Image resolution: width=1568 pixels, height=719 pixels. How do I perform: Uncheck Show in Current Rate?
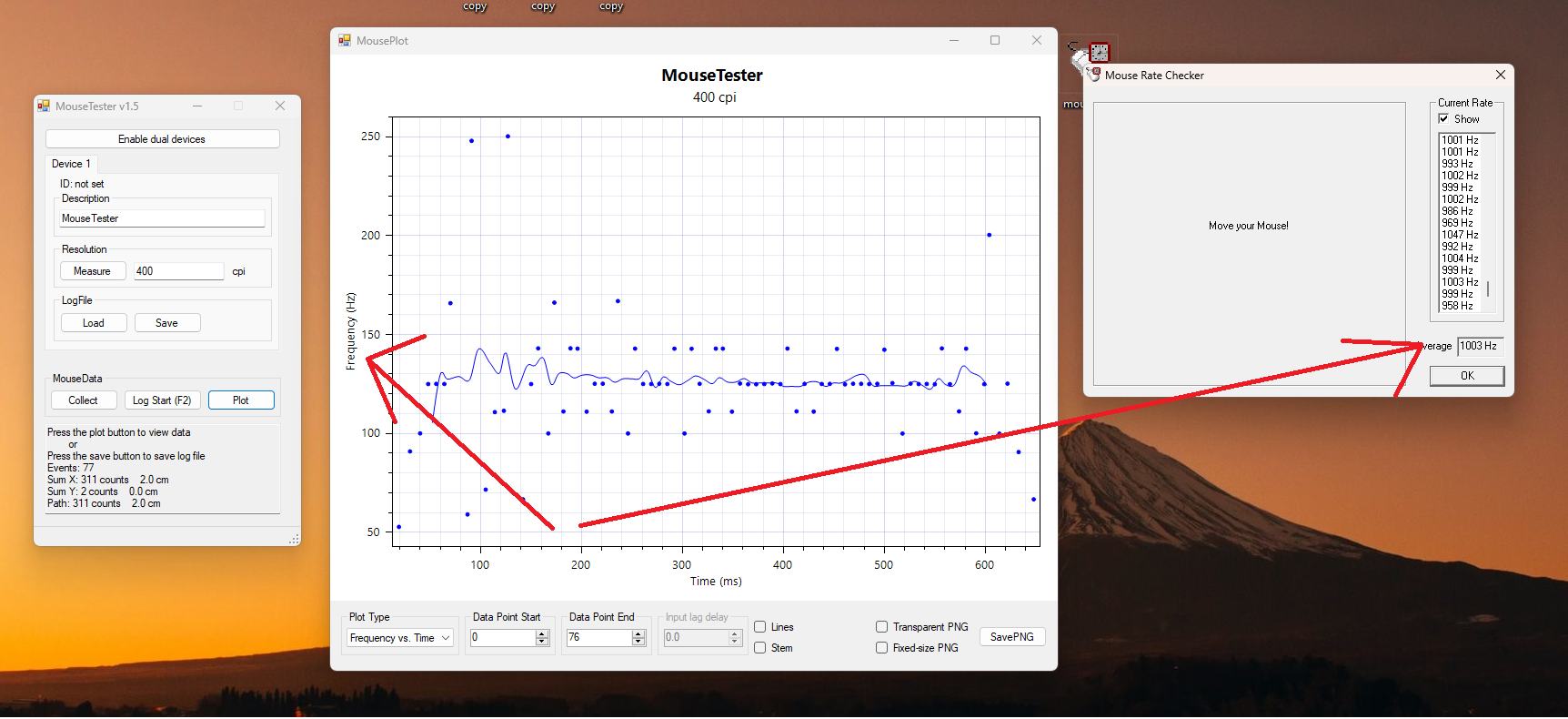pos(1443,119)
